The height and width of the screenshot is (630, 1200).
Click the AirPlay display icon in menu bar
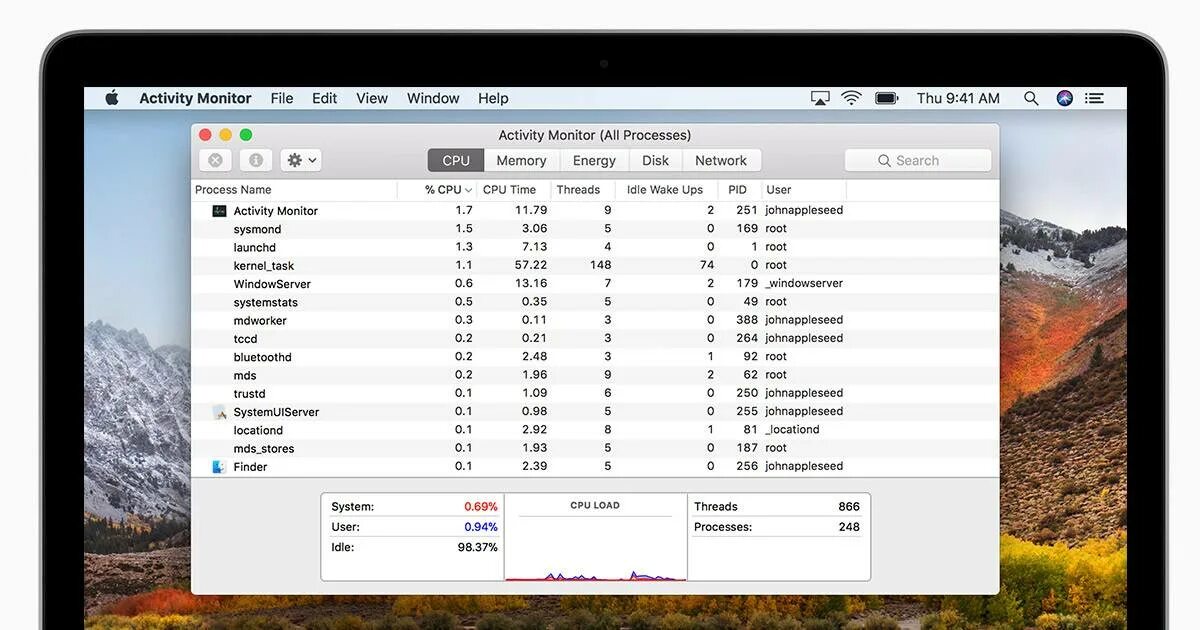click(820, 98)
